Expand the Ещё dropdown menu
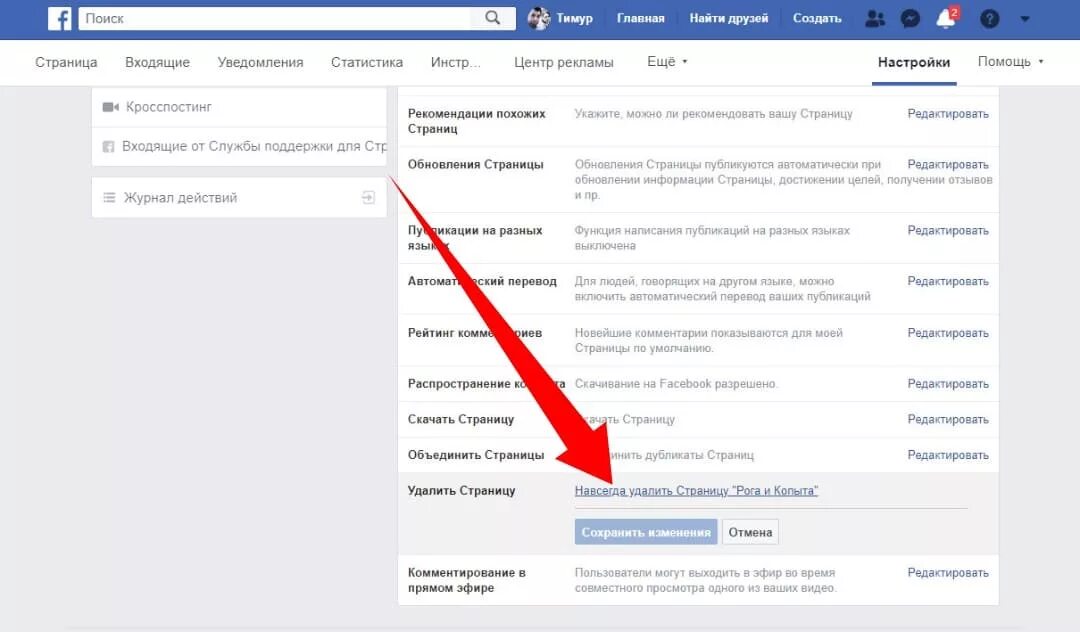Screen dimensions: 1080x632 (667, 61)
